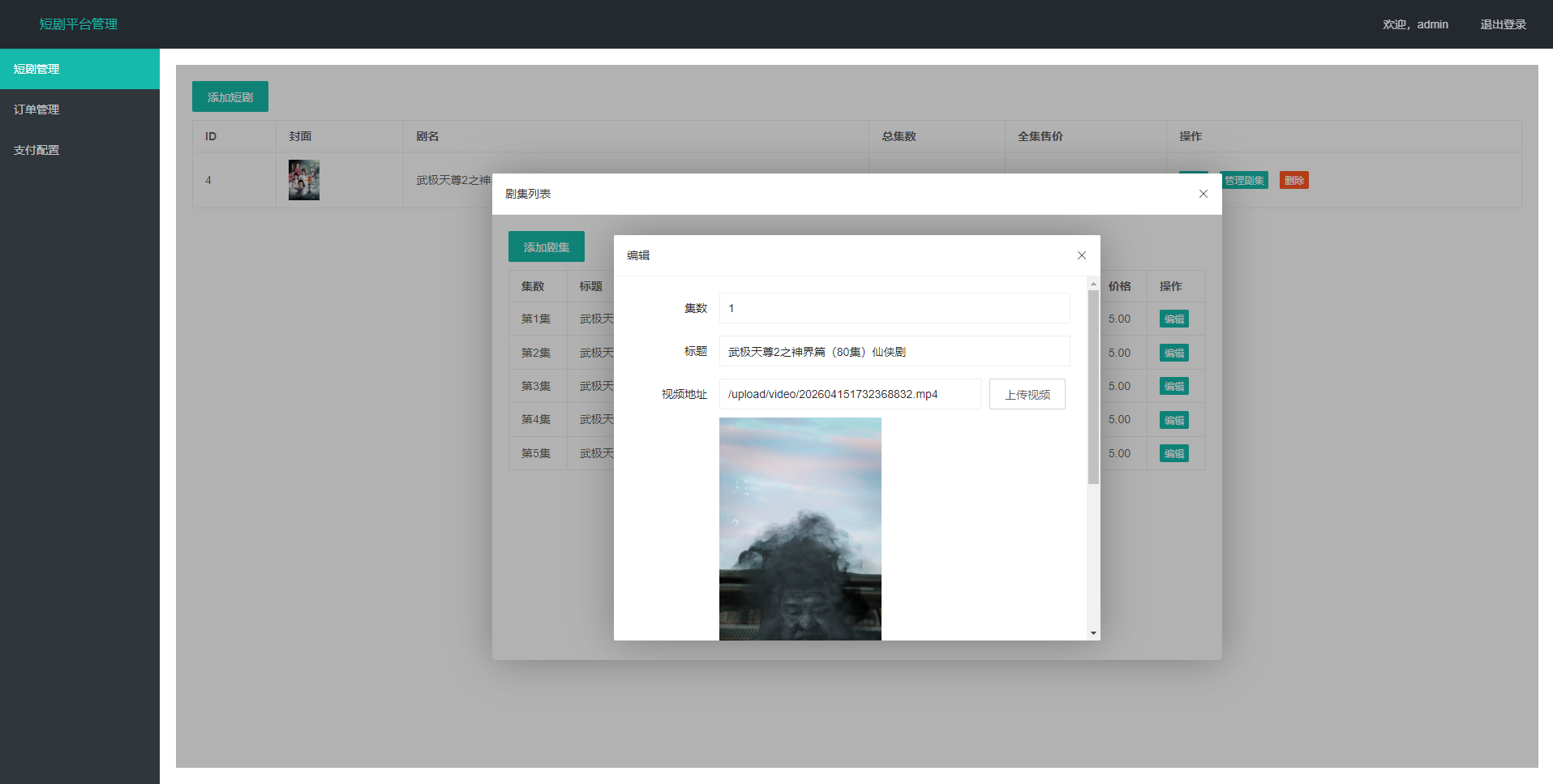This screenshot has height=784, width=1553.
Task: Select the 视频地址 path field
Action: tap(849, 395)
